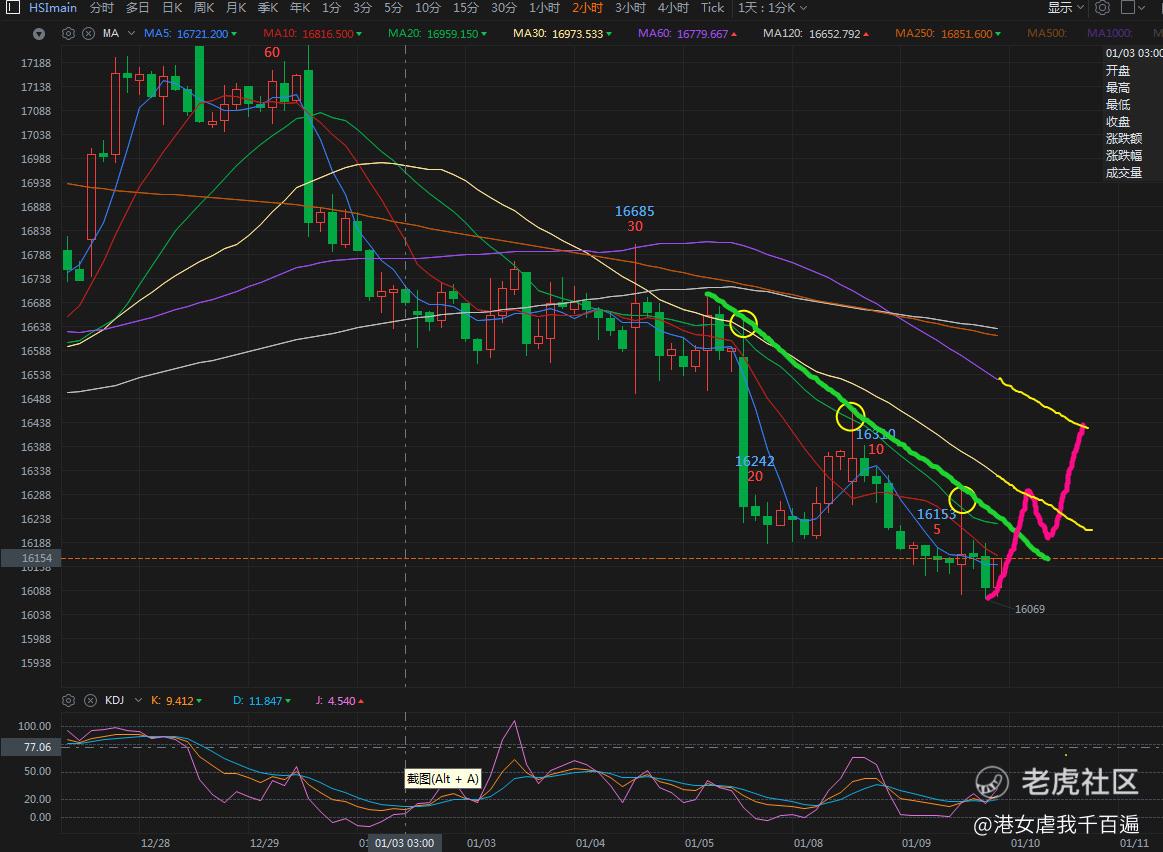Click the 12/29 date on time axis

[264, 843]
